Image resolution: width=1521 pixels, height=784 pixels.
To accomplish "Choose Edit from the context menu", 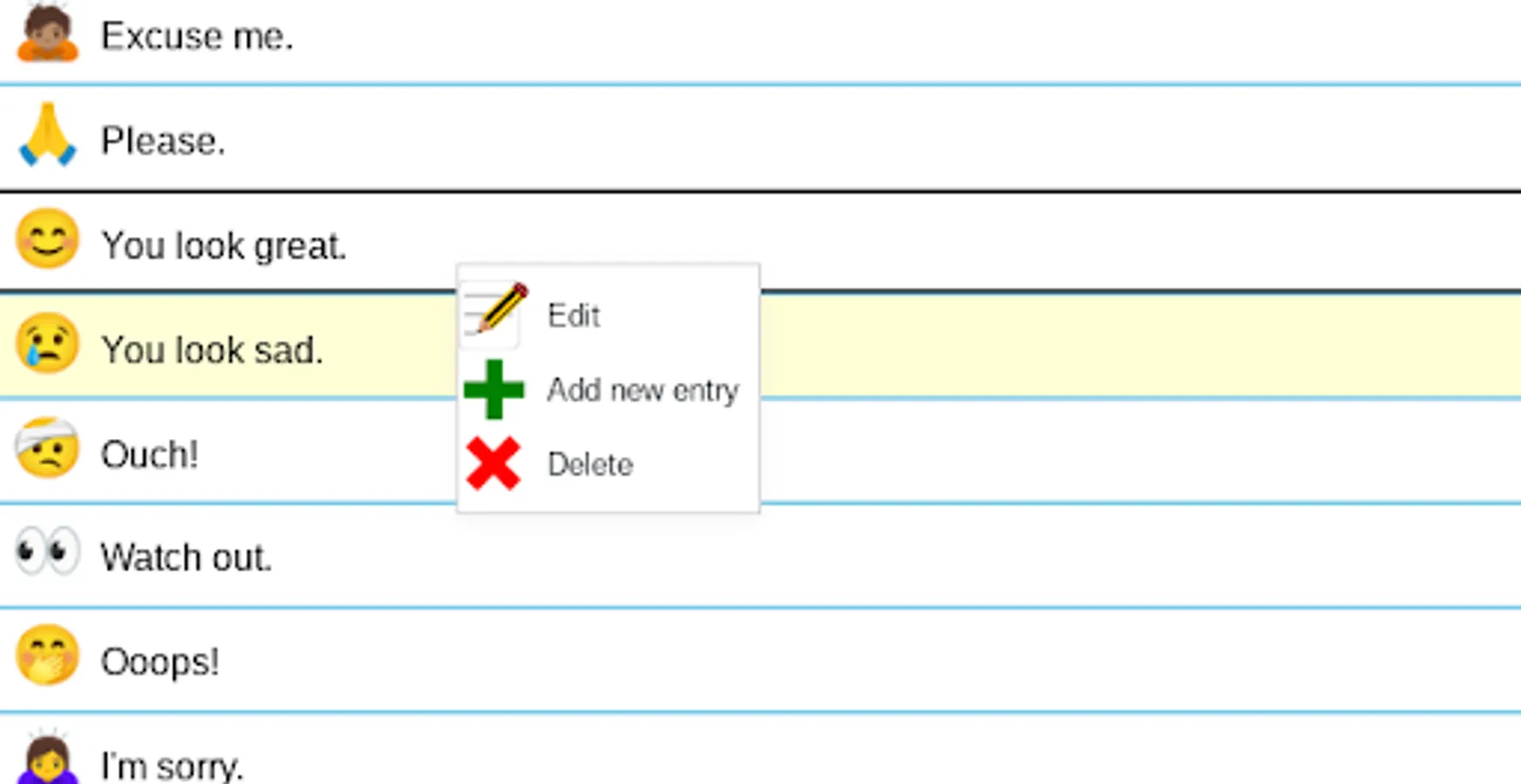I will 574,315.
